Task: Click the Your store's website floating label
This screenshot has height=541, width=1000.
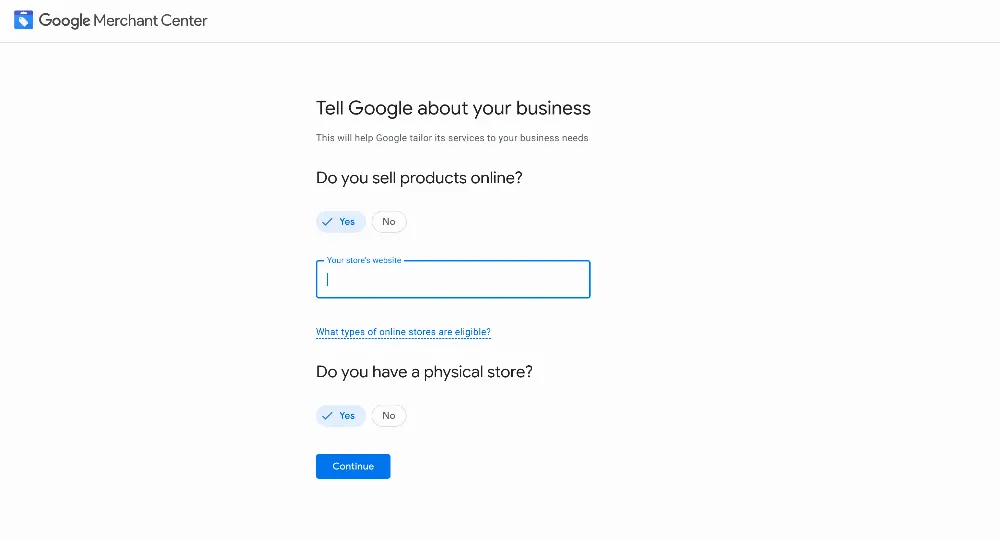Action: (364, 260)
